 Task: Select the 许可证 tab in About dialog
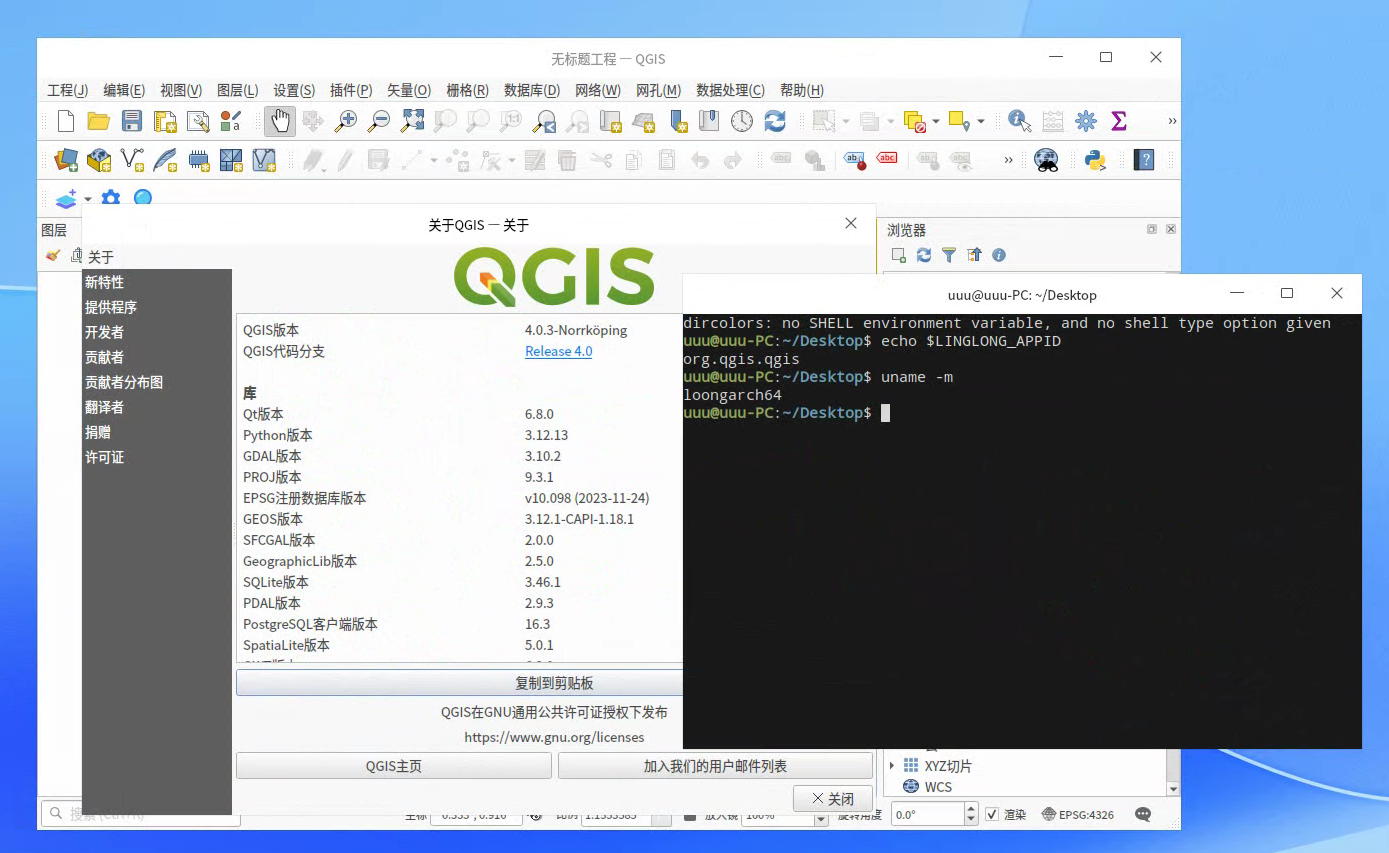point(104,457)
